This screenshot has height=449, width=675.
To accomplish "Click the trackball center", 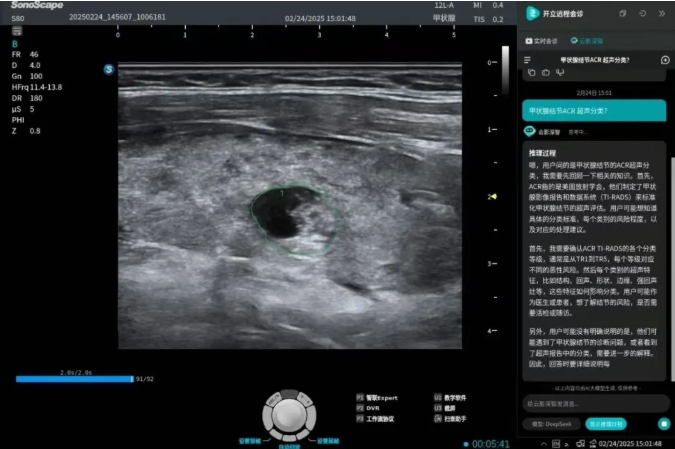I will (x=289, y=415).
